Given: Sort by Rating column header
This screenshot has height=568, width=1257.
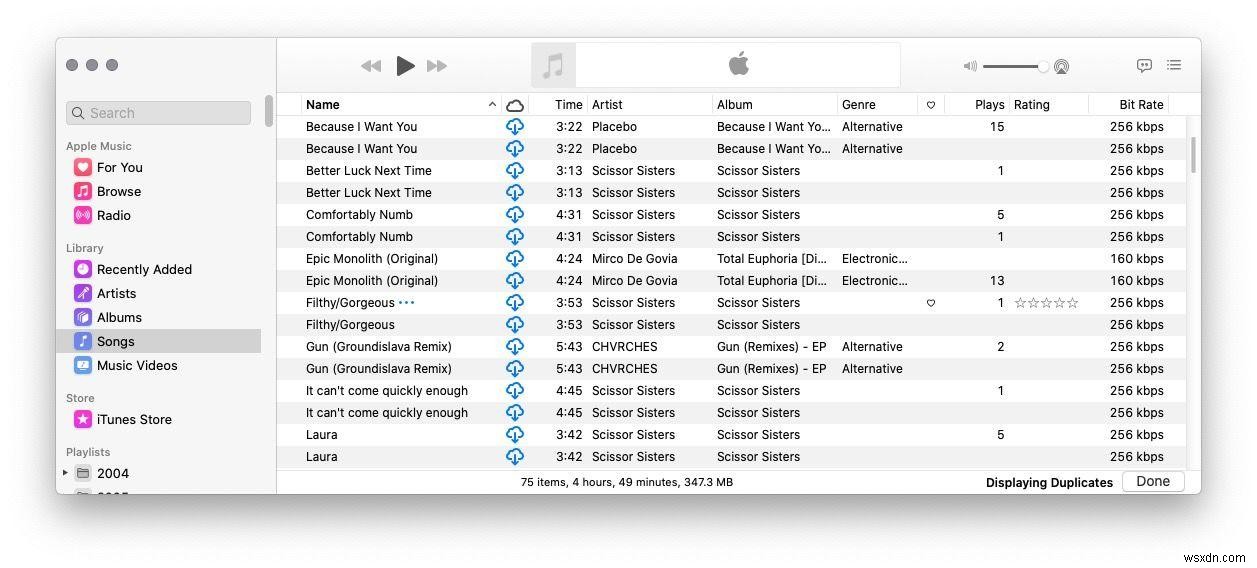Looking at the screenshot, I should pos(1049,104).
